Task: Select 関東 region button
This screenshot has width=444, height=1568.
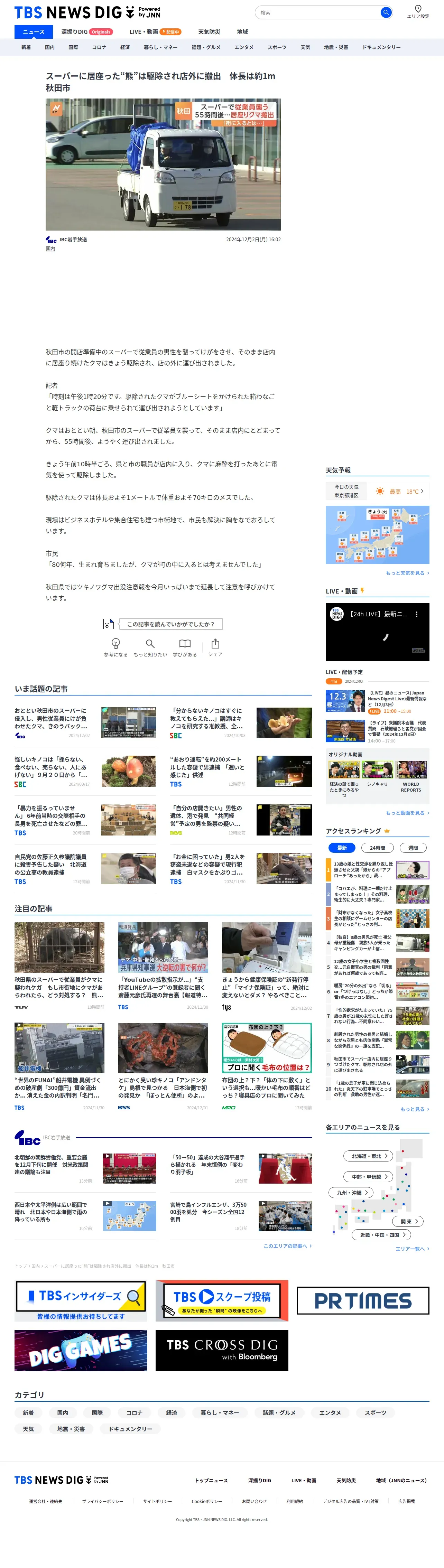Action: click(409, 1221)
